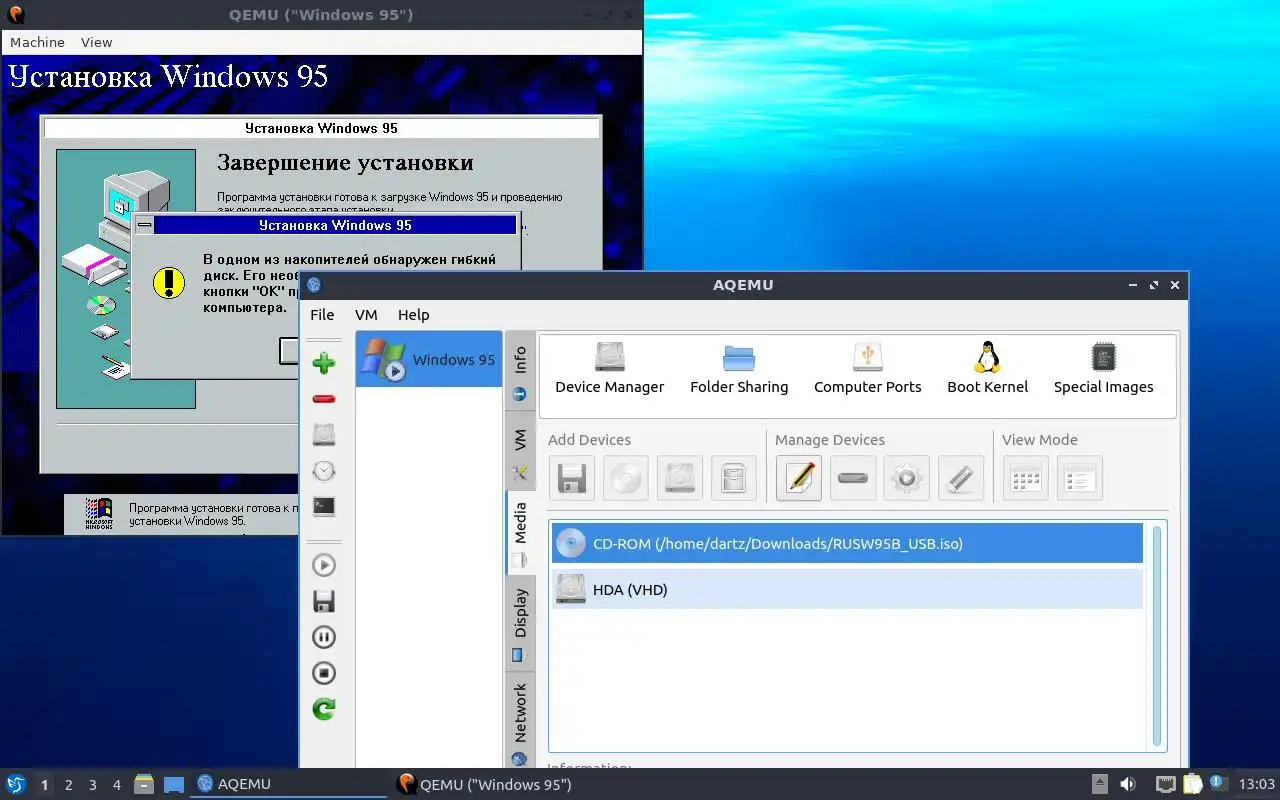Screen dimensions: 1280x800
Task: Open the Machine menu in QEMU window
Action: click(37, 42)
